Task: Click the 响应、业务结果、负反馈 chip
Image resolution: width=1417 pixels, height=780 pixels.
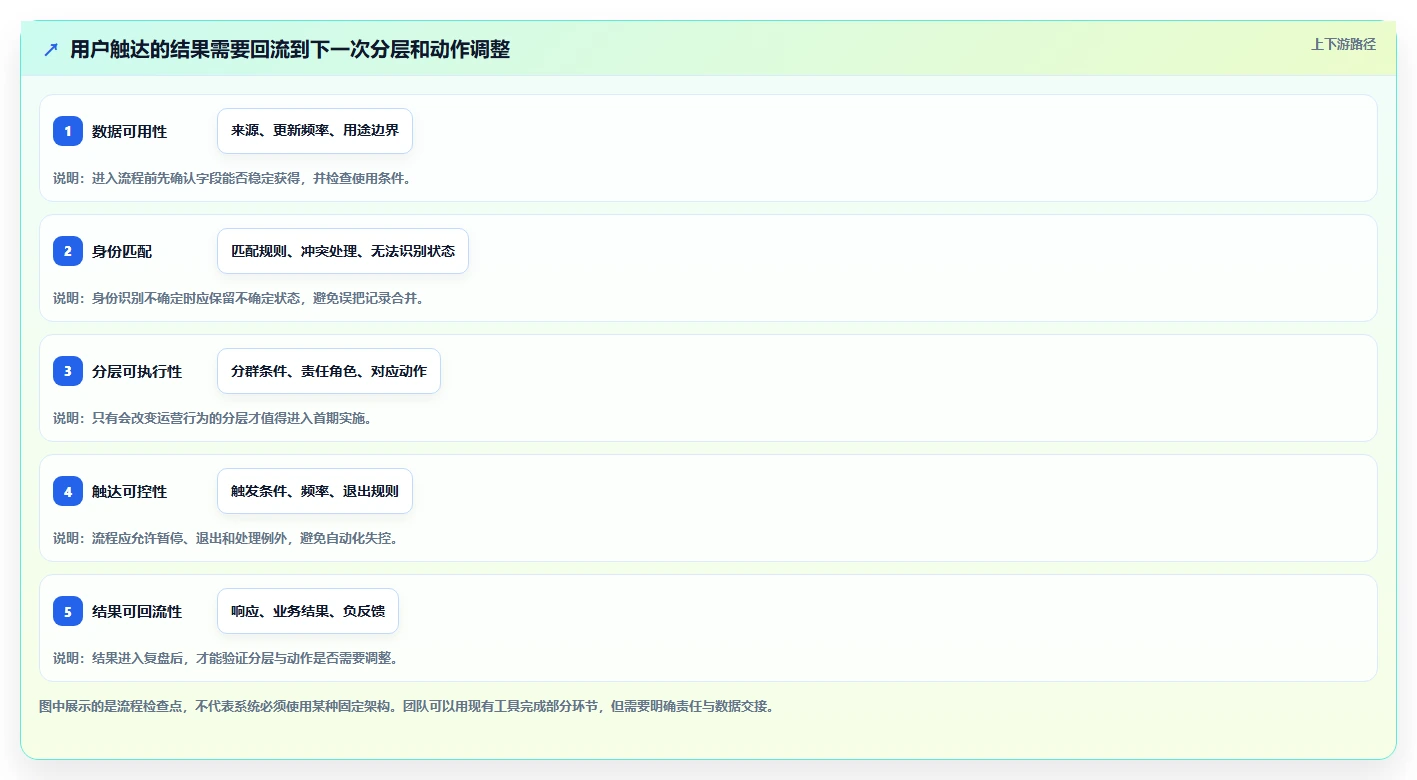Action: pyautogui.click(x=308, y=611)
